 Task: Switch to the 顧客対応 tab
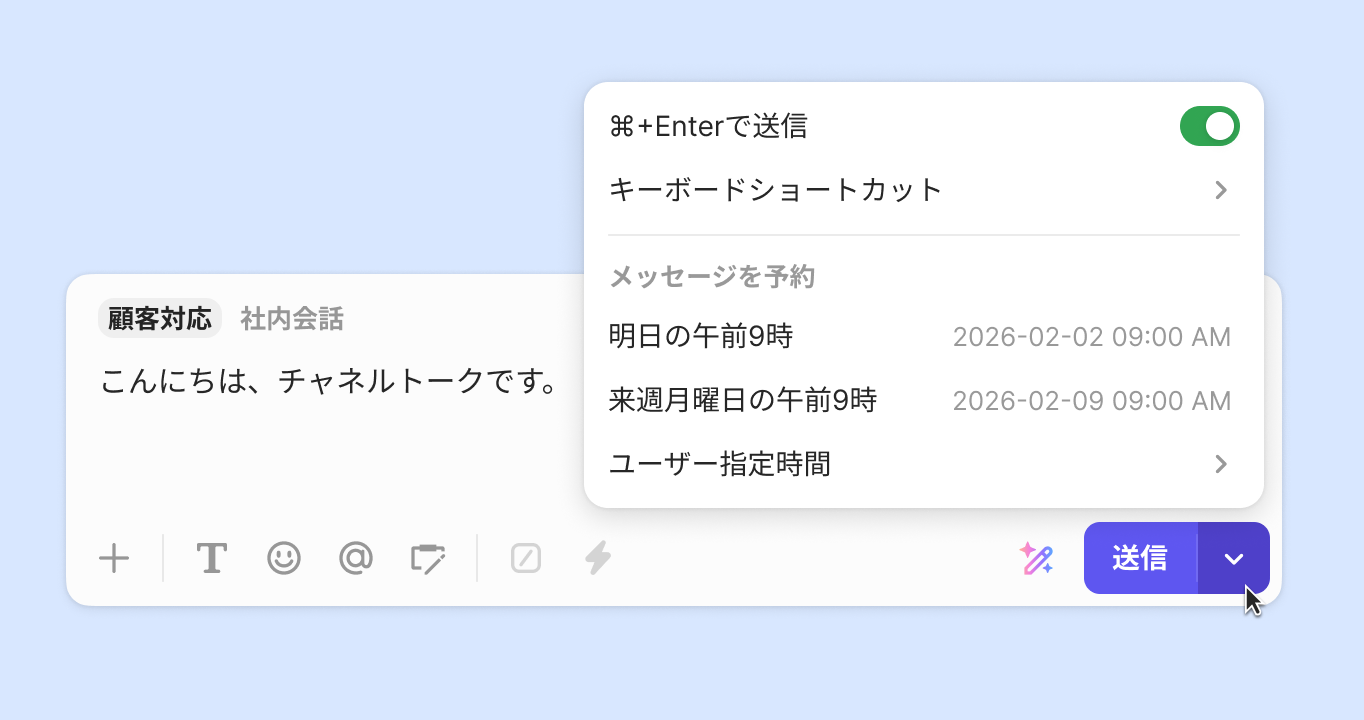(x=160, y=319)
